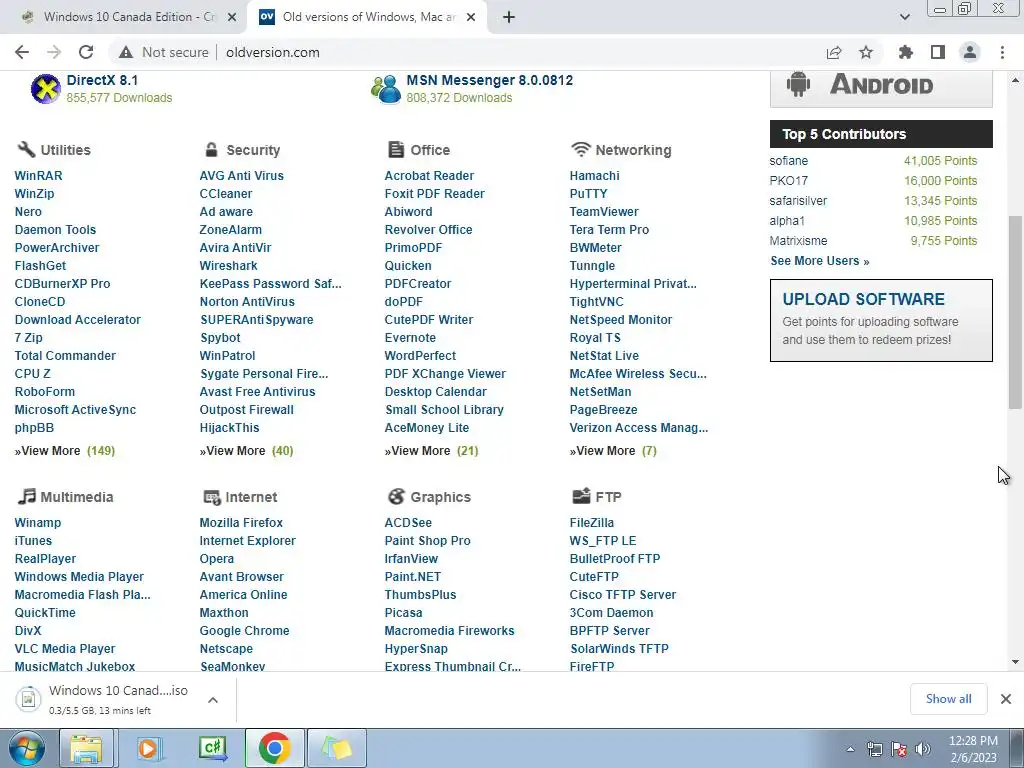Expand Office View More (21)

pyautogui.click(x=431, y=451)
